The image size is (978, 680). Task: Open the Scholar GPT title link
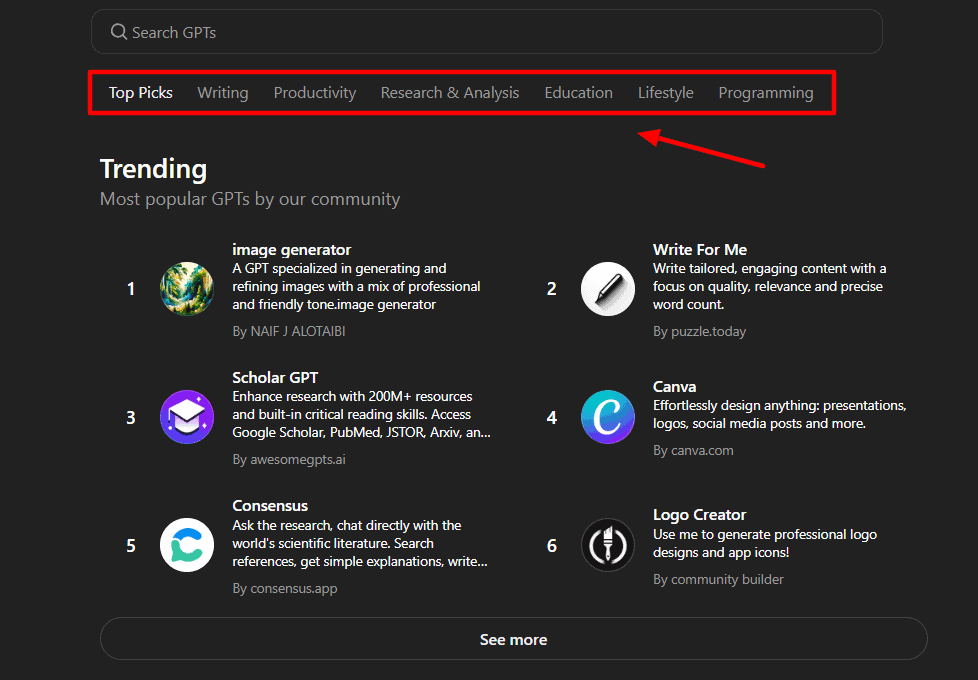coord(275,377)
